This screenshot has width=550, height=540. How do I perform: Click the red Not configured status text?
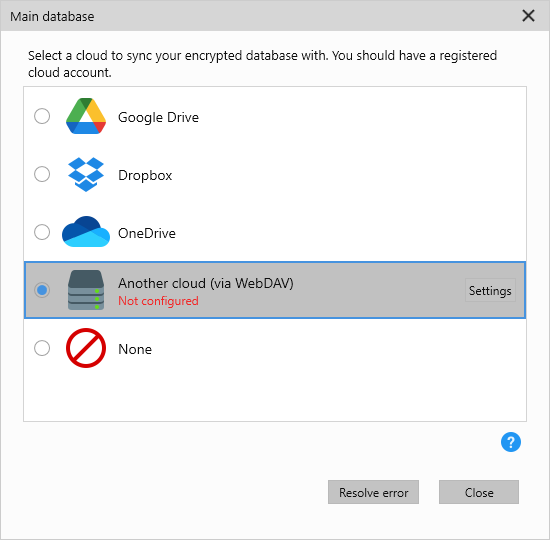point(158,301)
